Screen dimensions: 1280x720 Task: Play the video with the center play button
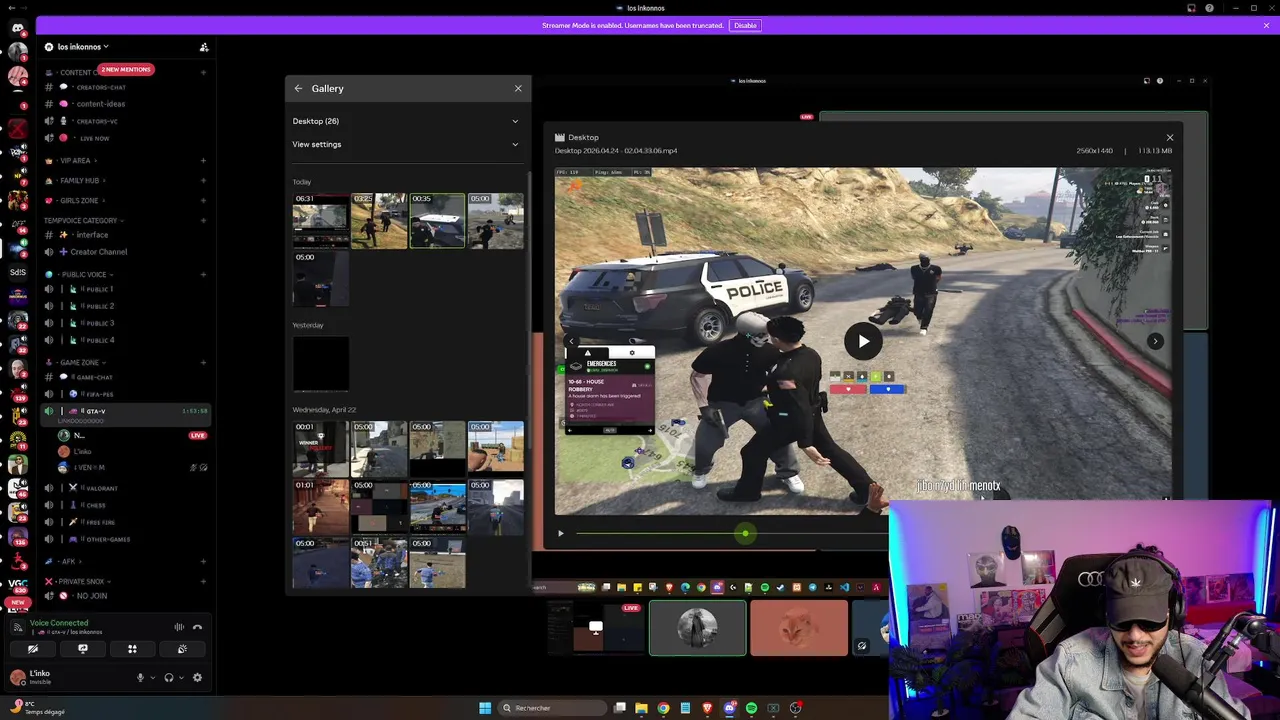[863, 341]
